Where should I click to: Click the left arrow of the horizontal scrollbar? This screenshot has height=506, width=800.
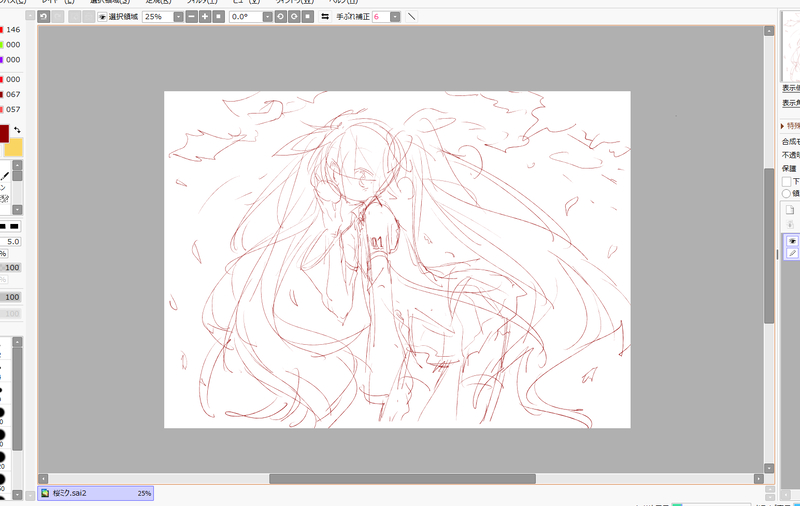tap(43, 478)
